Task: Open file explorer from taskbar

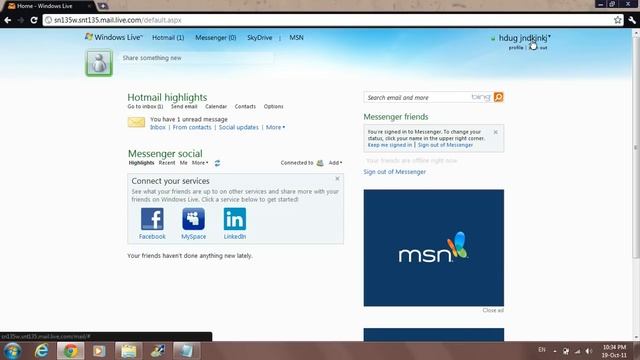Action: click(x=129, y=351)
